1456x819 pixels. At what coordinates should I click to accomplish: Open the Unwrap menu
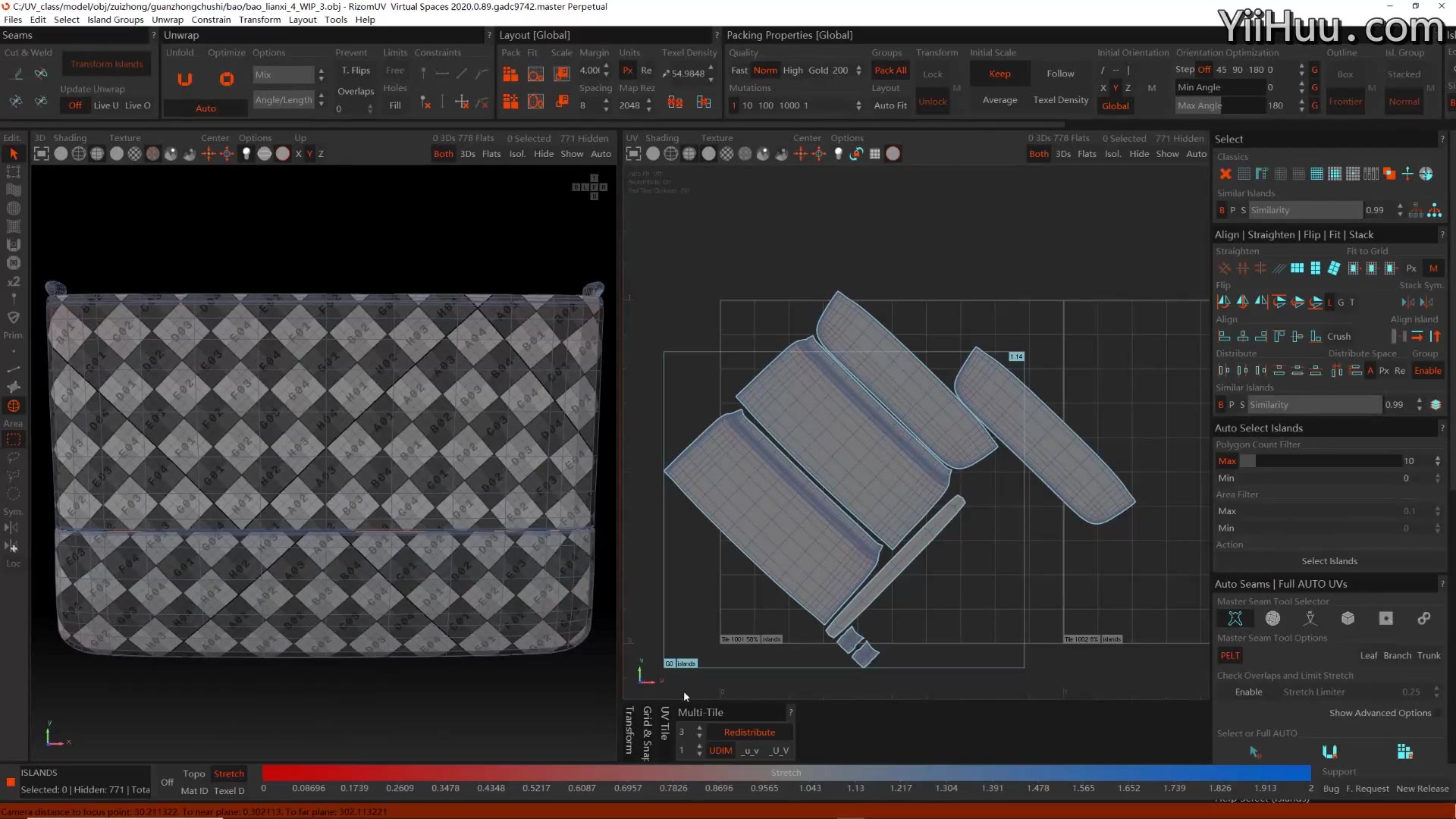pyautogui.click(x=167, y=20)
